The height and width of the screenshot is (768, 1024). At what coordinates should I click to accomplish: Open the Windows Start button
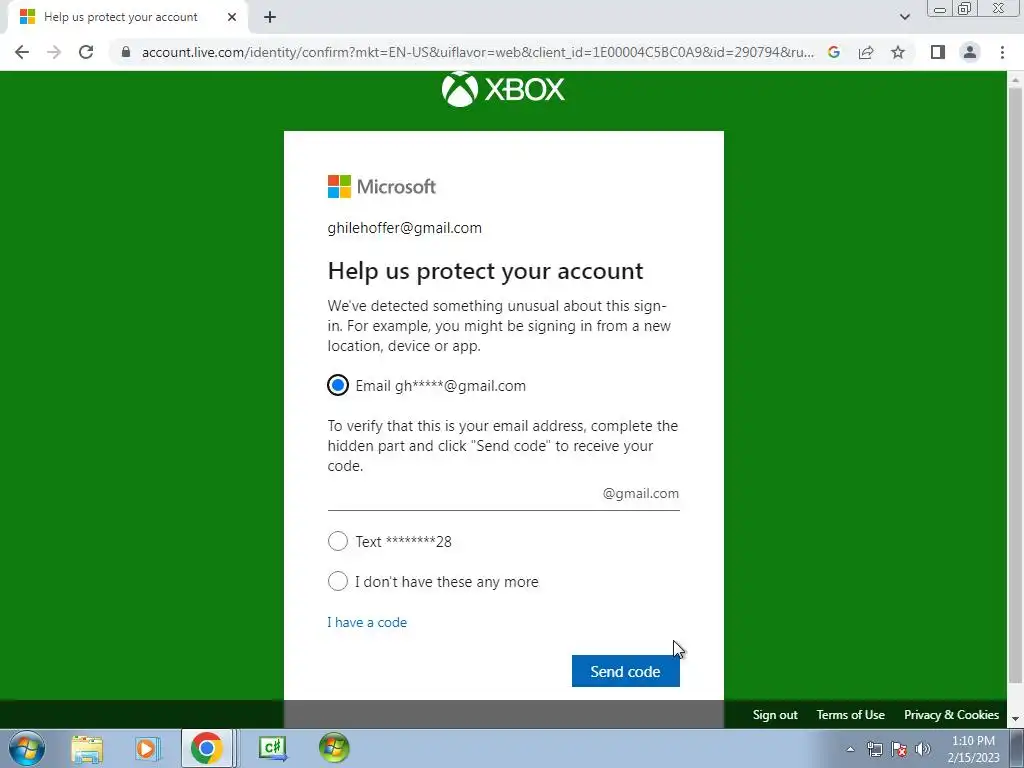[x=27, y=748]
